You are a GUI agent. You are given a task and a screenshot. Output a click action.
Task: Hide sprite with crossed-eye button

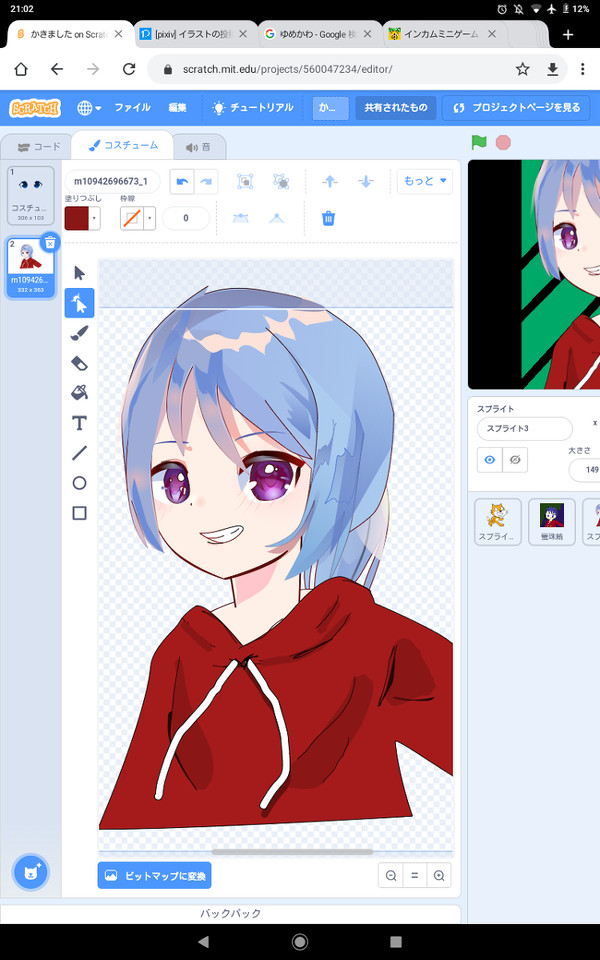515,460
